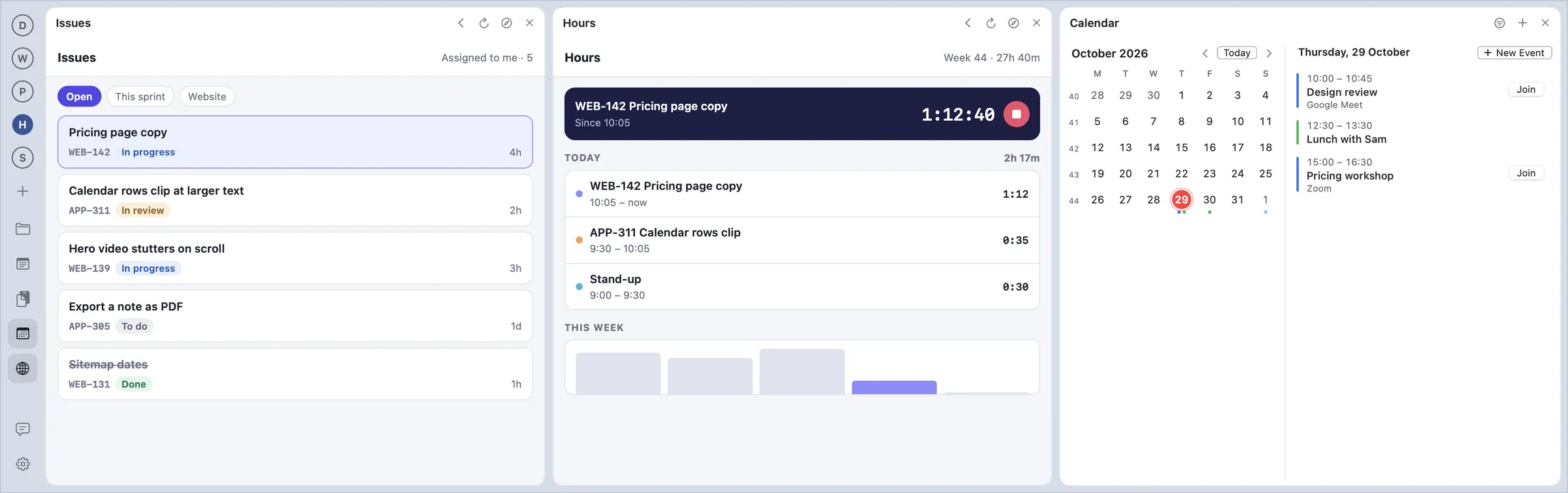The height and width of the screenshot is (493, 1568).
Task: Click the plus icon in the Calendar panel header
Action: (1522, 23)
